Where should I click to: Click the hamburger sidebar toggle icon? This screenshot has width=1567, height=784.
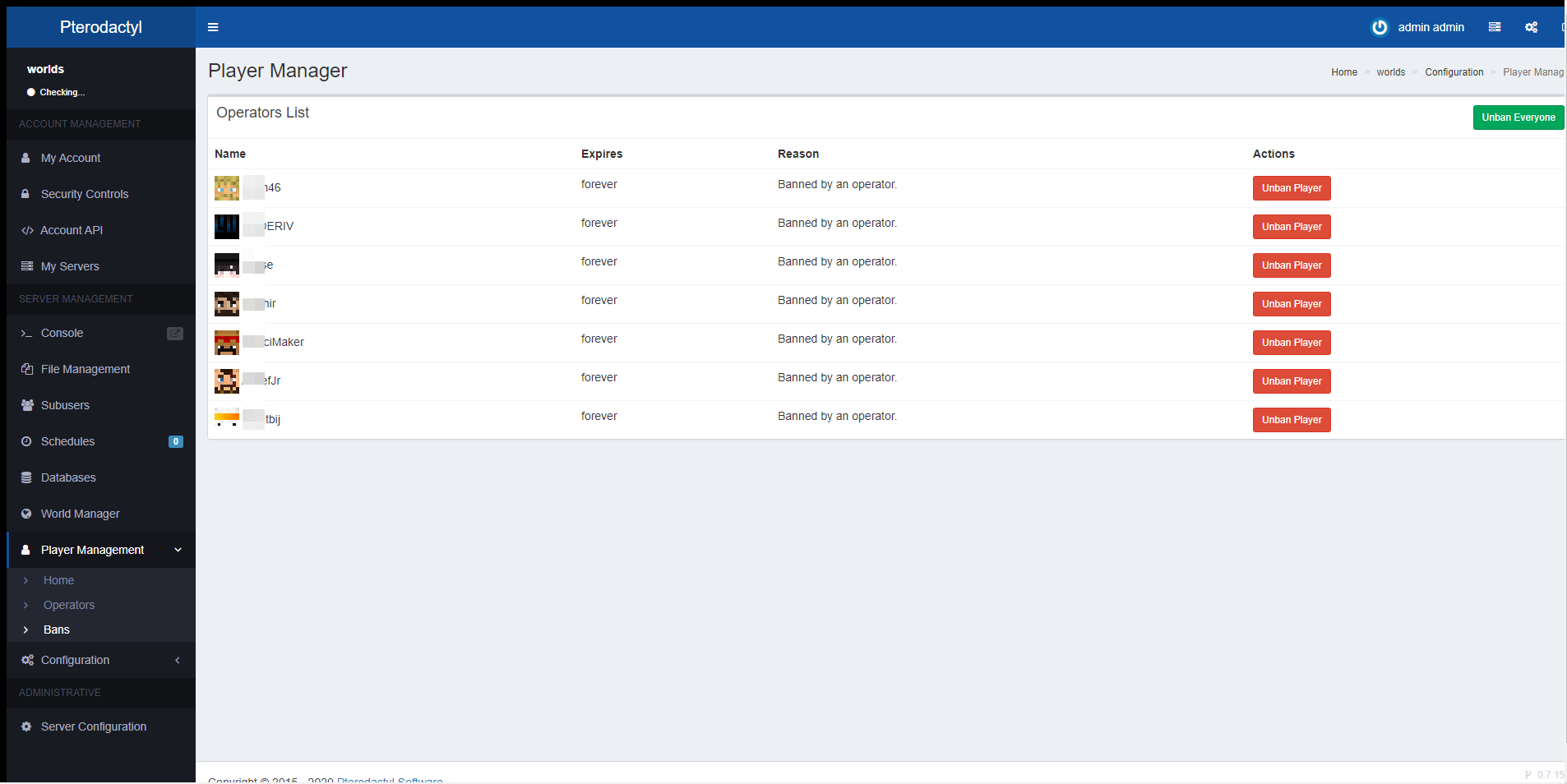tap(213, 27)
